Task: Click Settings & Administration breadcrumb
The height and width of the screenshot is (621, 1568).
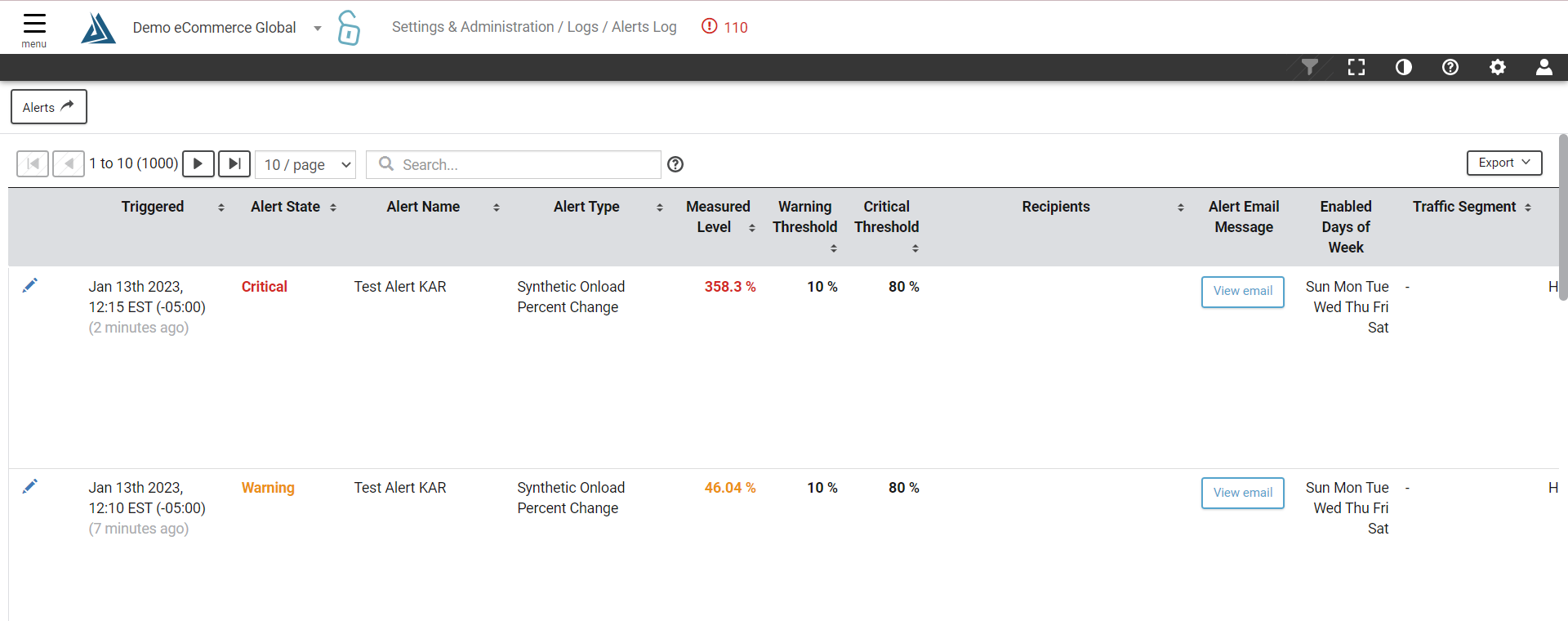Action: coord(473,27)
